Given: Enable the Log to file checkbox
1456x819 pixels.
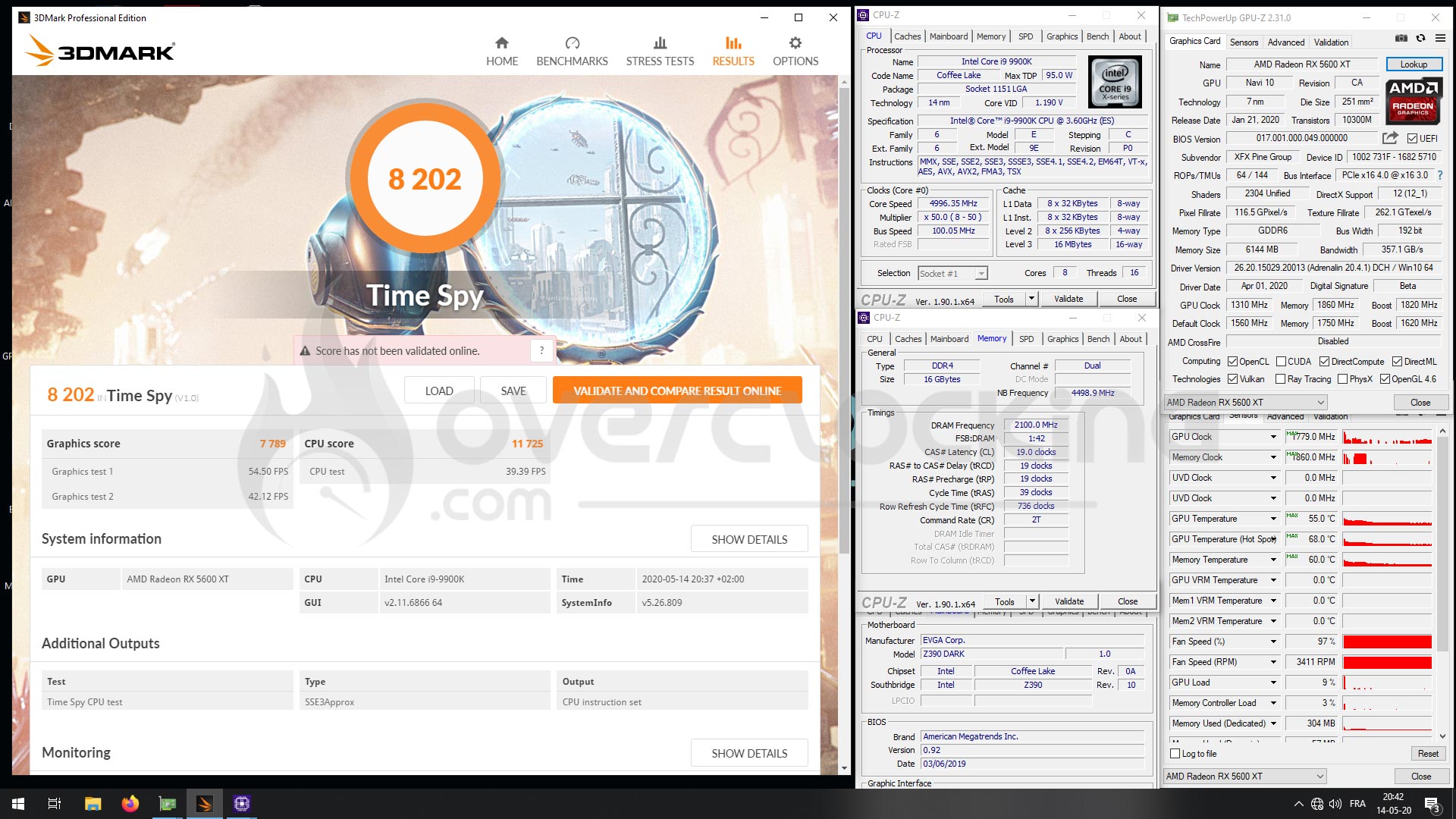Looking at the screenshot, I should tap(1175, 754).
